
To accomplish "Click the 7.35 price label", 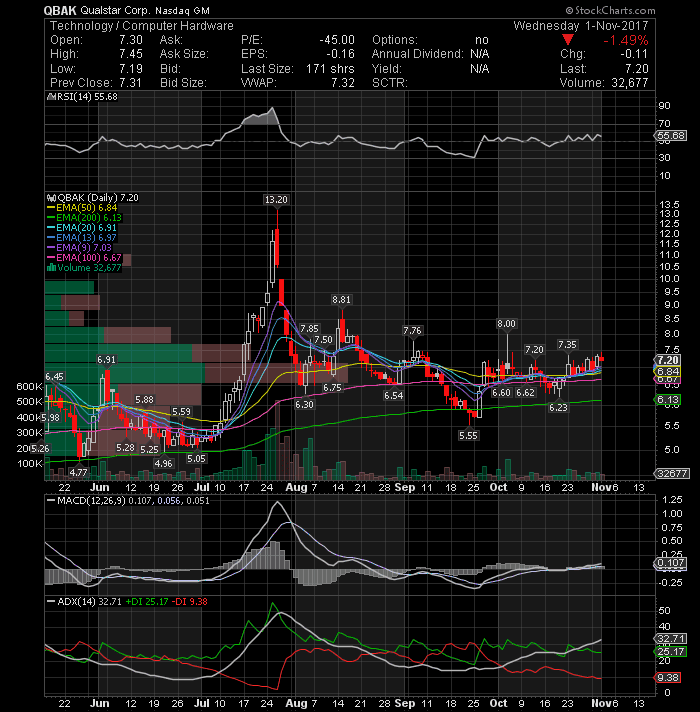I will pos(567,345).
